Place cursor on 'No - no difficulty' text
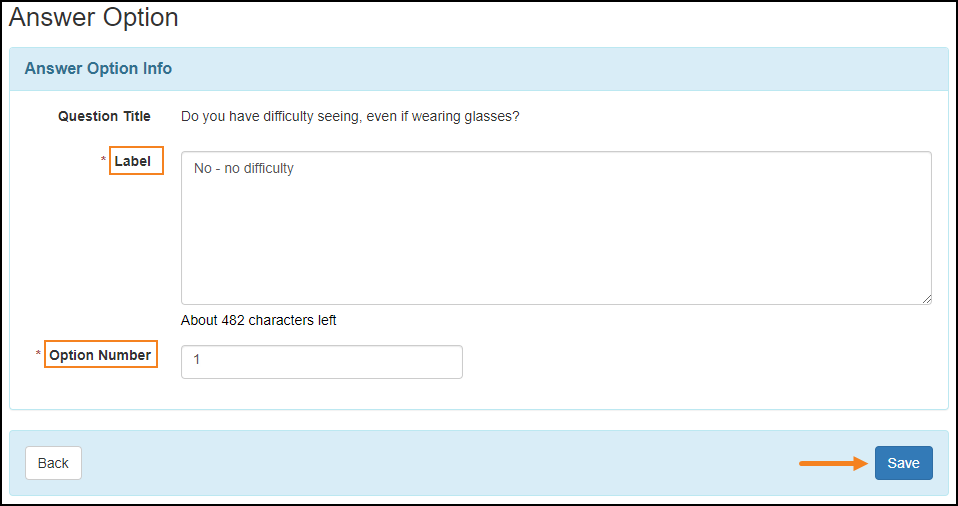958x506 pixels. tap(244, 168)
